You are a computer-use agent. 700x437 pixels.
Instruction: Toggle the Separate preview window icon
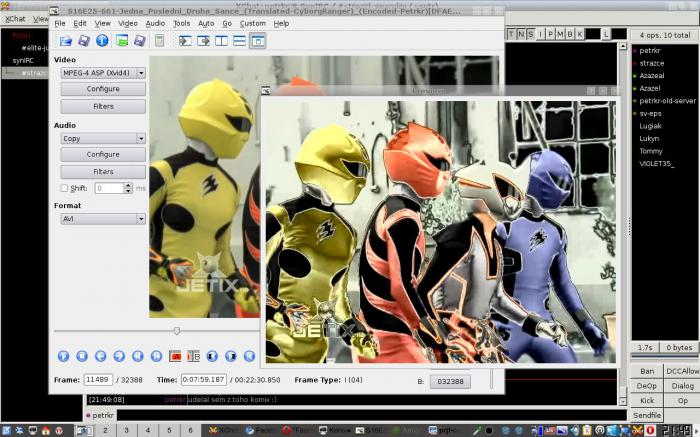tap(258, 41)
